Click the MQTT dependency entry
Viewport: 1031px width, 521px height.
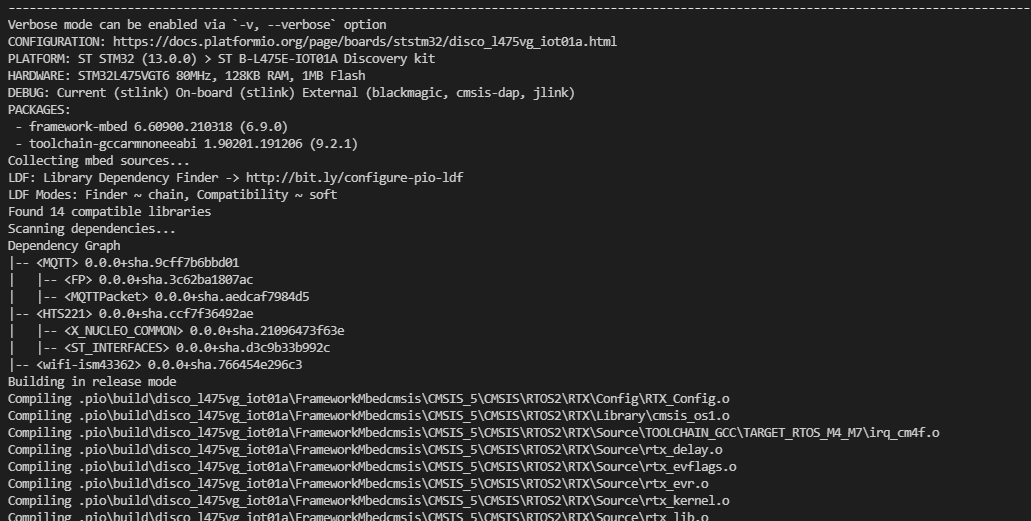tap(137, 262)
